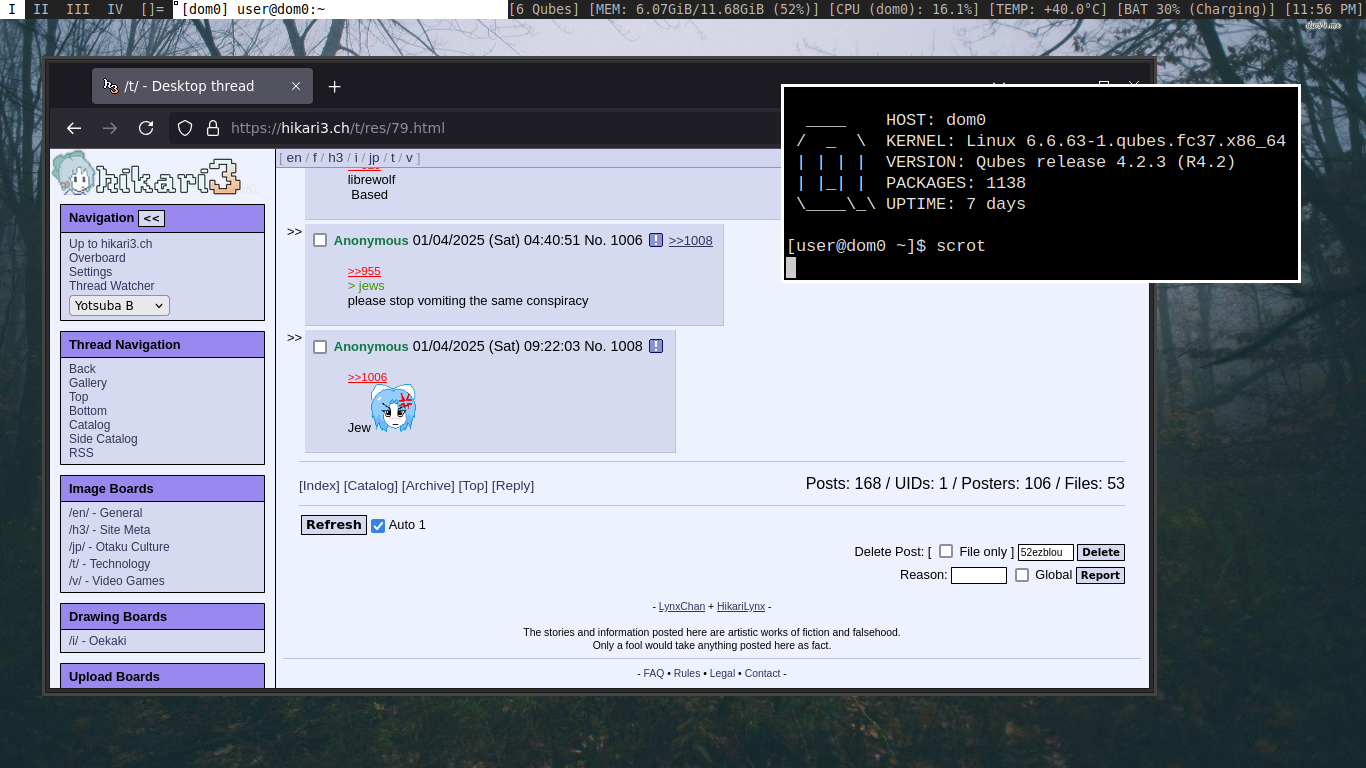Image resolution: width=1366 pixels, height=768 pixels.
Task: Click the Reason text input field
Action: pyautogui.click(x=978, y=575)
